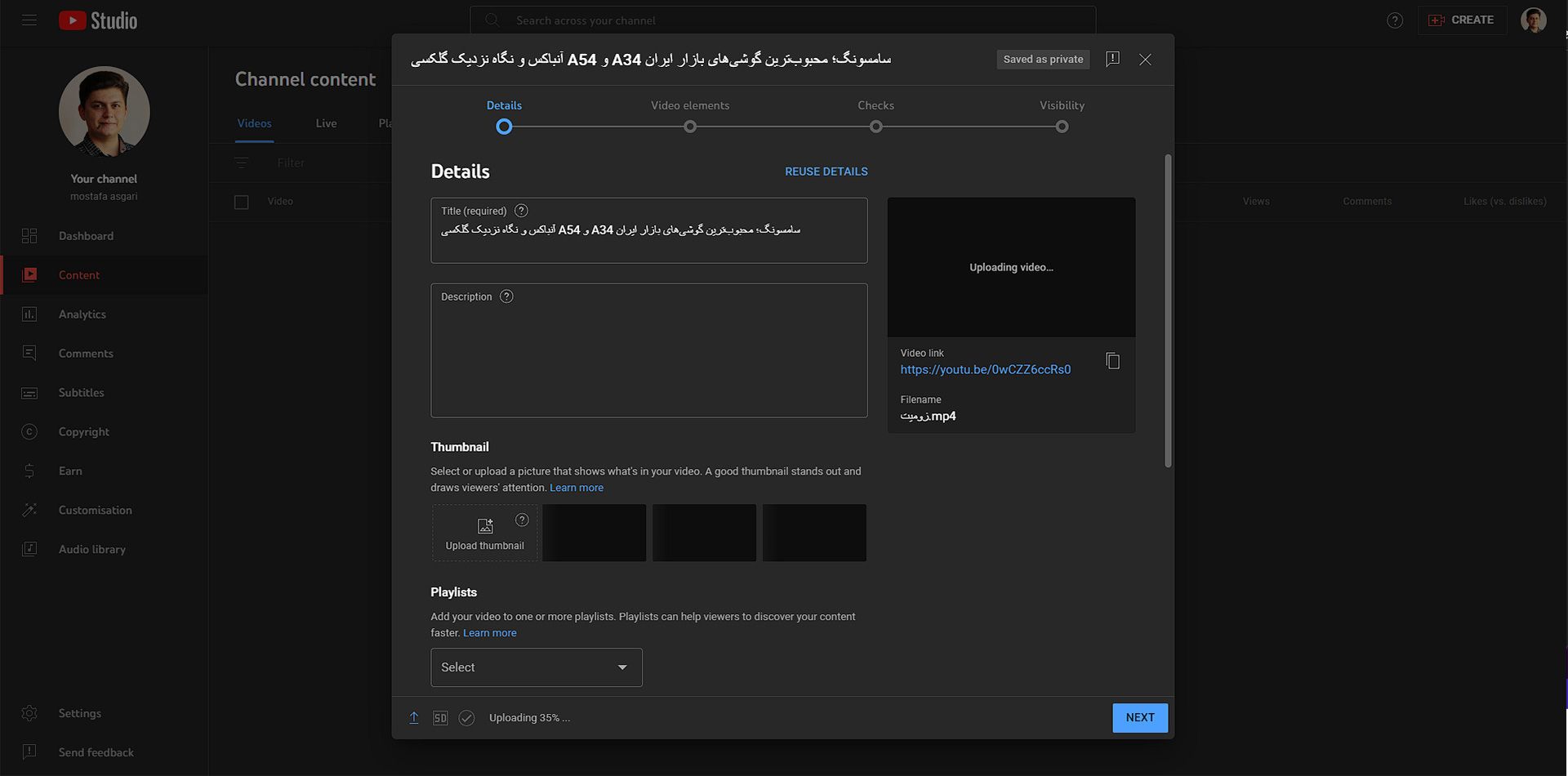Open Earn in the sidebar
The height and width of the screenshot is (776, 1568).
[x=104, y=471]
